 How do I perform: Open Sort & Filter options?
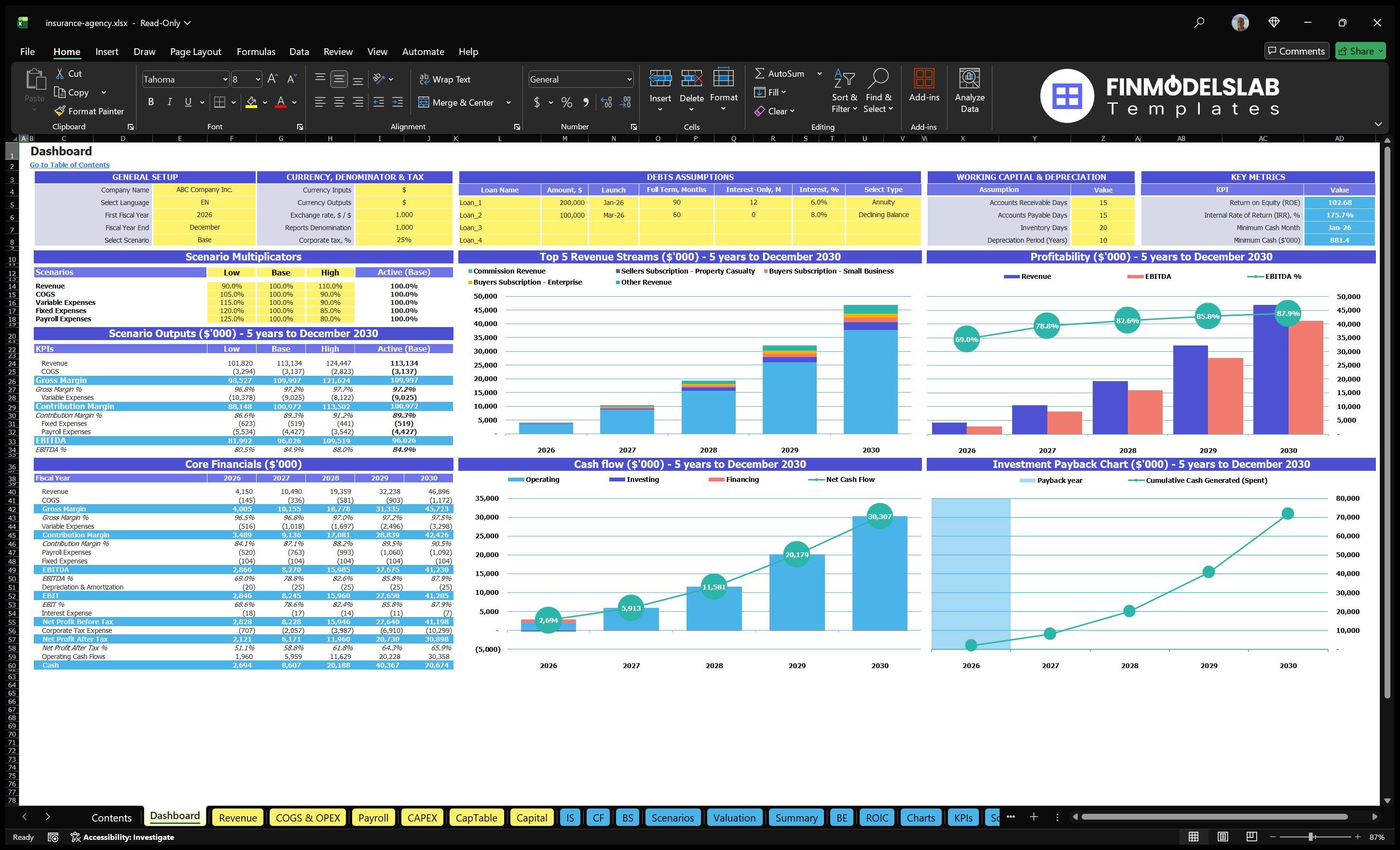pyautogui.click(x=844, y=91)
